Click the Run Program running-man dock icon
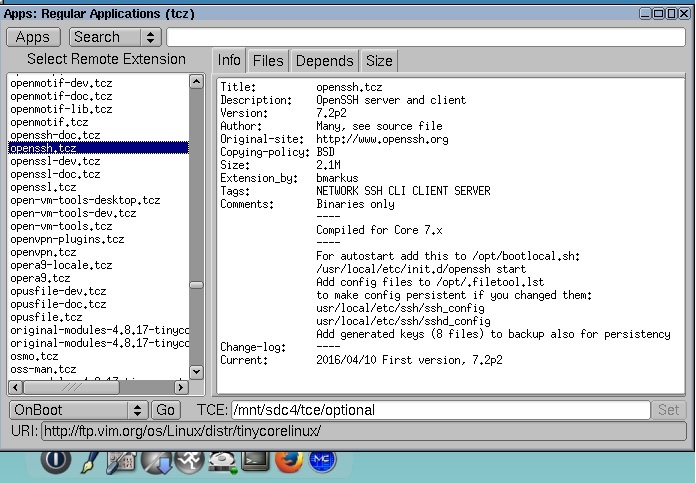696x483 pixels. tap(189, 462)
